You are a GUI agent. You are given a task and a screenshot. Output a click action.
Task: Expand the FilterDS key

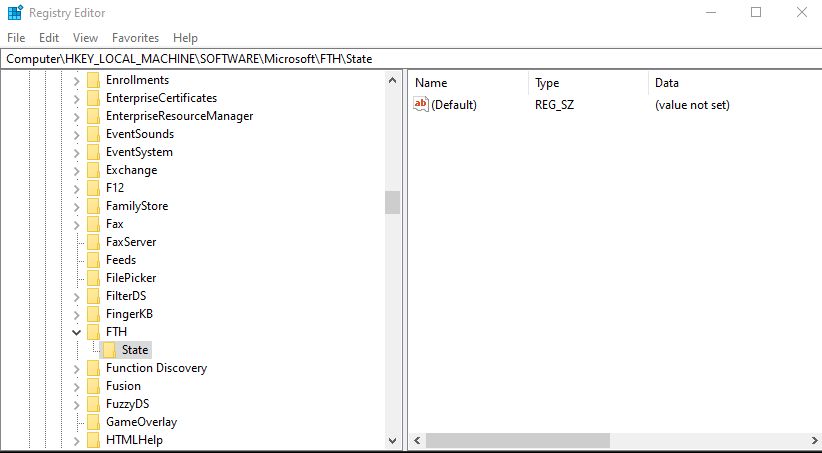(x=77, y=296)
